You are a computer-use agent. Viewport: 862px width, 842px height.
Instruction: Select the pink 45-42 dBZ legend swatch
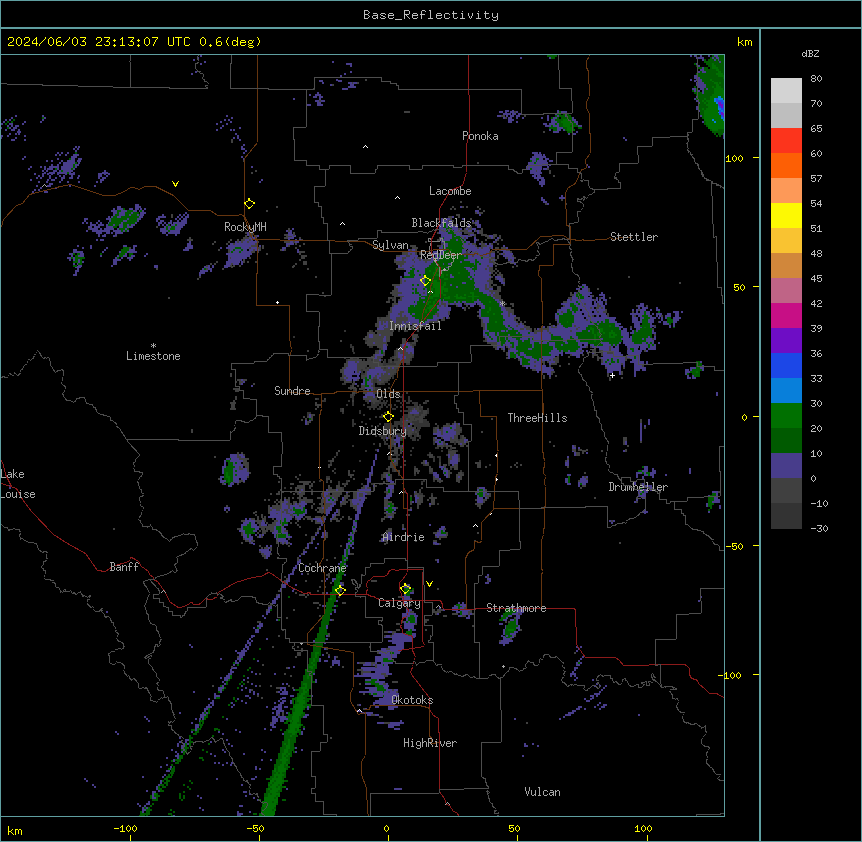click(x=786, y=291)
